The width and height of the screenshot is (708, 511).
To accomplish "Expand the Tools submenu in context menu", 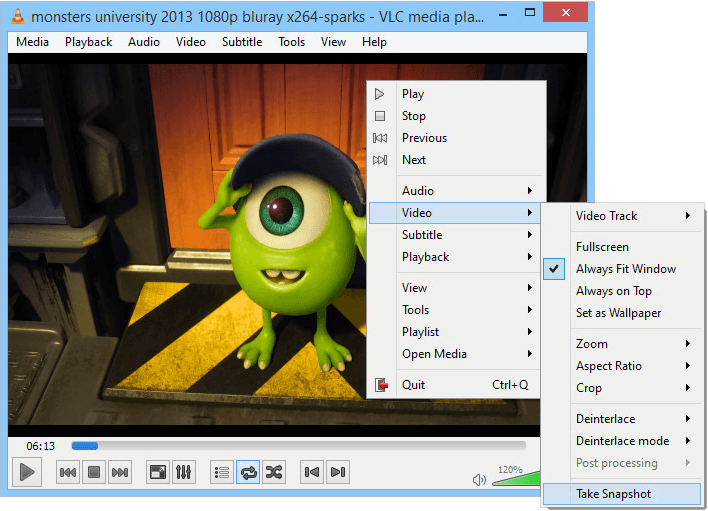I will point(454,310).
